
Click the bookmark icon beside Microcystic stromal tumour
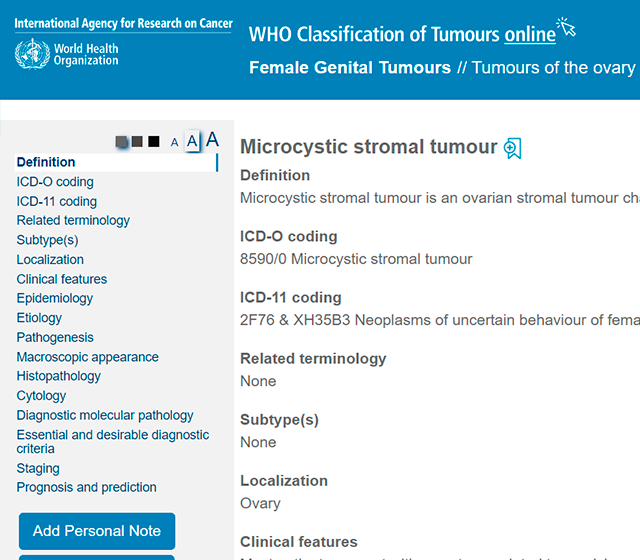[513, 148]
